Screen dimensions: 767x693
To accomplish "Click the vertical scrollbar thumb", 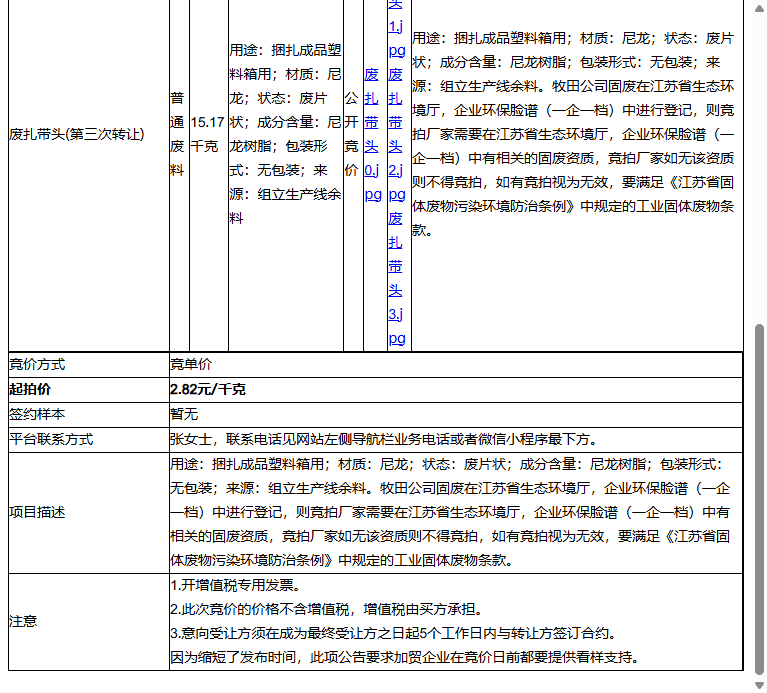I will pyautogui.click(x=759, y=498).
